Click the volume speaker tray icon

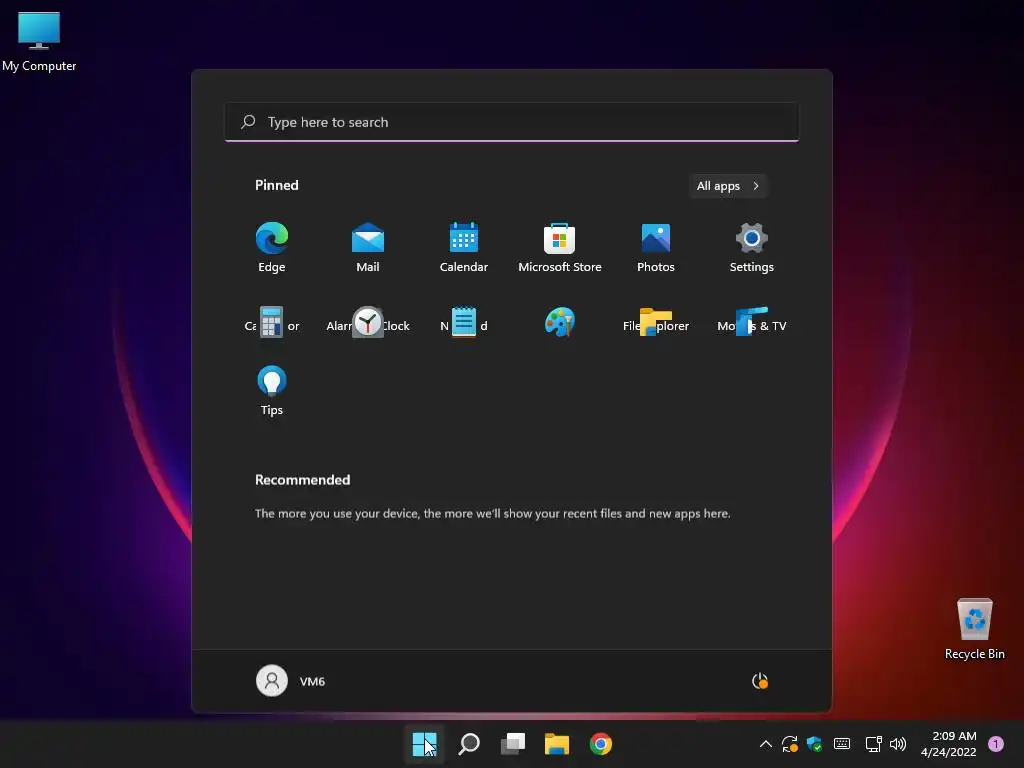[x=898, y=744]
